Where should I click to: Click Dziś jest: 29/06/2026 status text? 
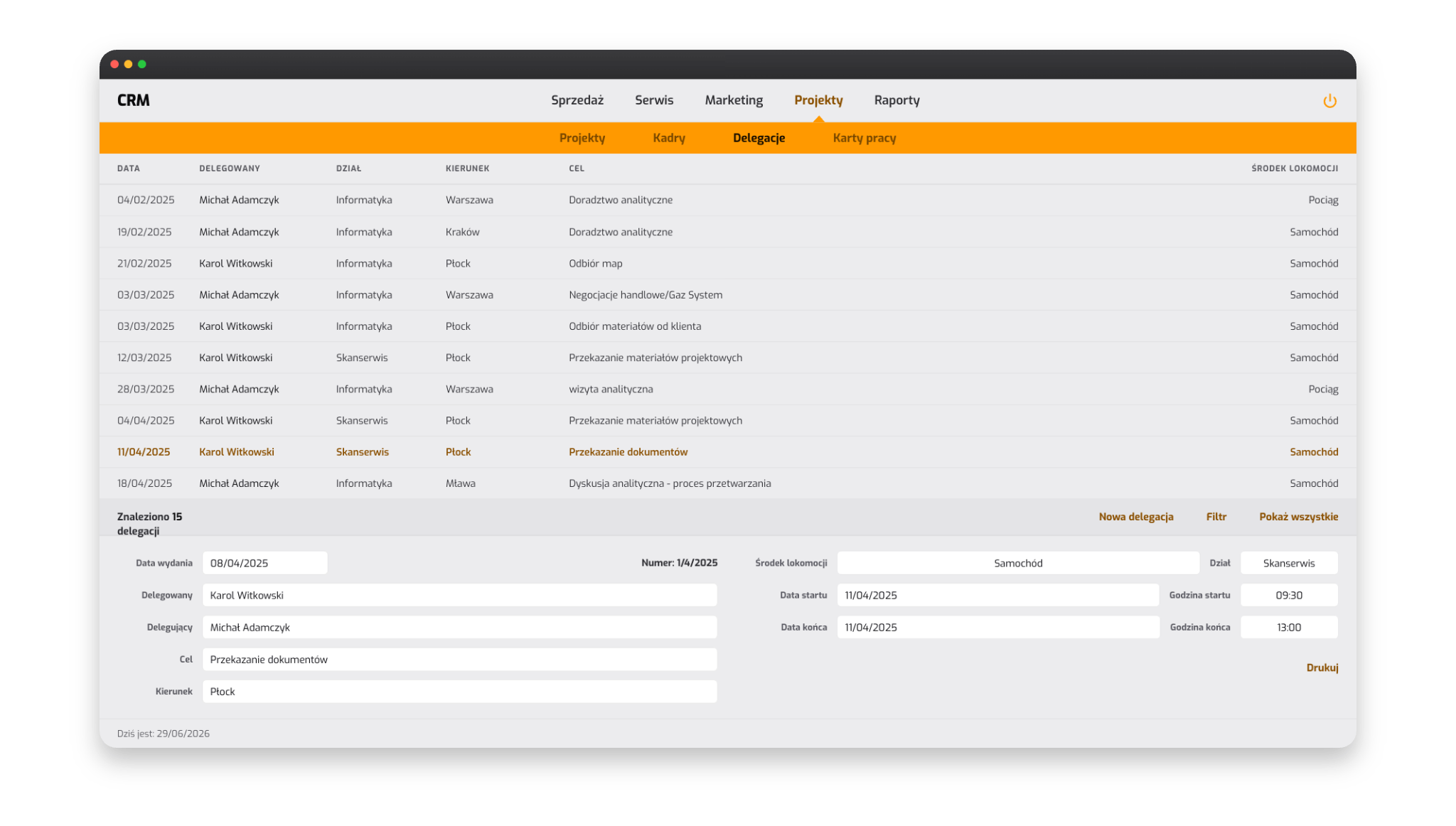coord(164,734)
